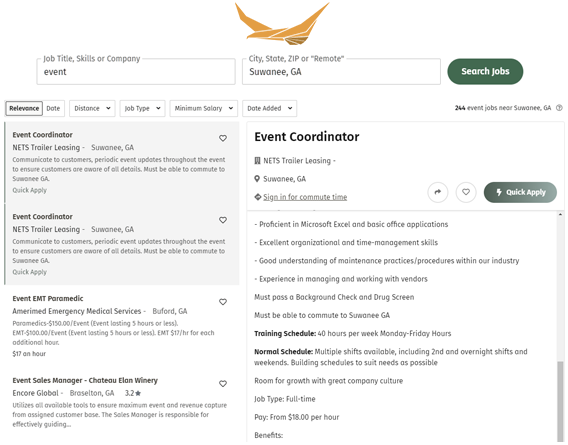Sort results by Date
Viewport: 568px width, 445px height.
(53, 108)
